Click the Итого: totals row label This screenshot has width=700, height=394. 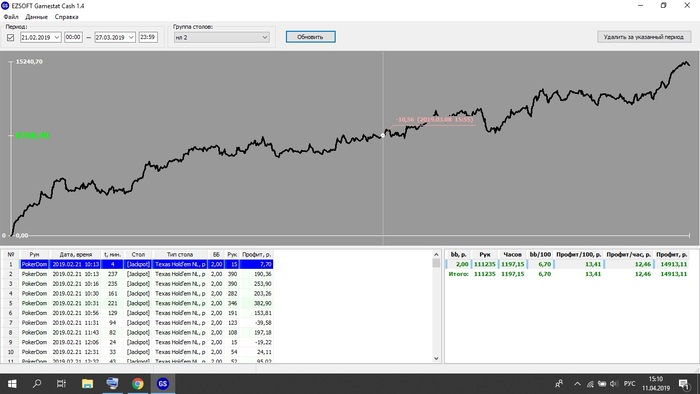pos(458,274)
